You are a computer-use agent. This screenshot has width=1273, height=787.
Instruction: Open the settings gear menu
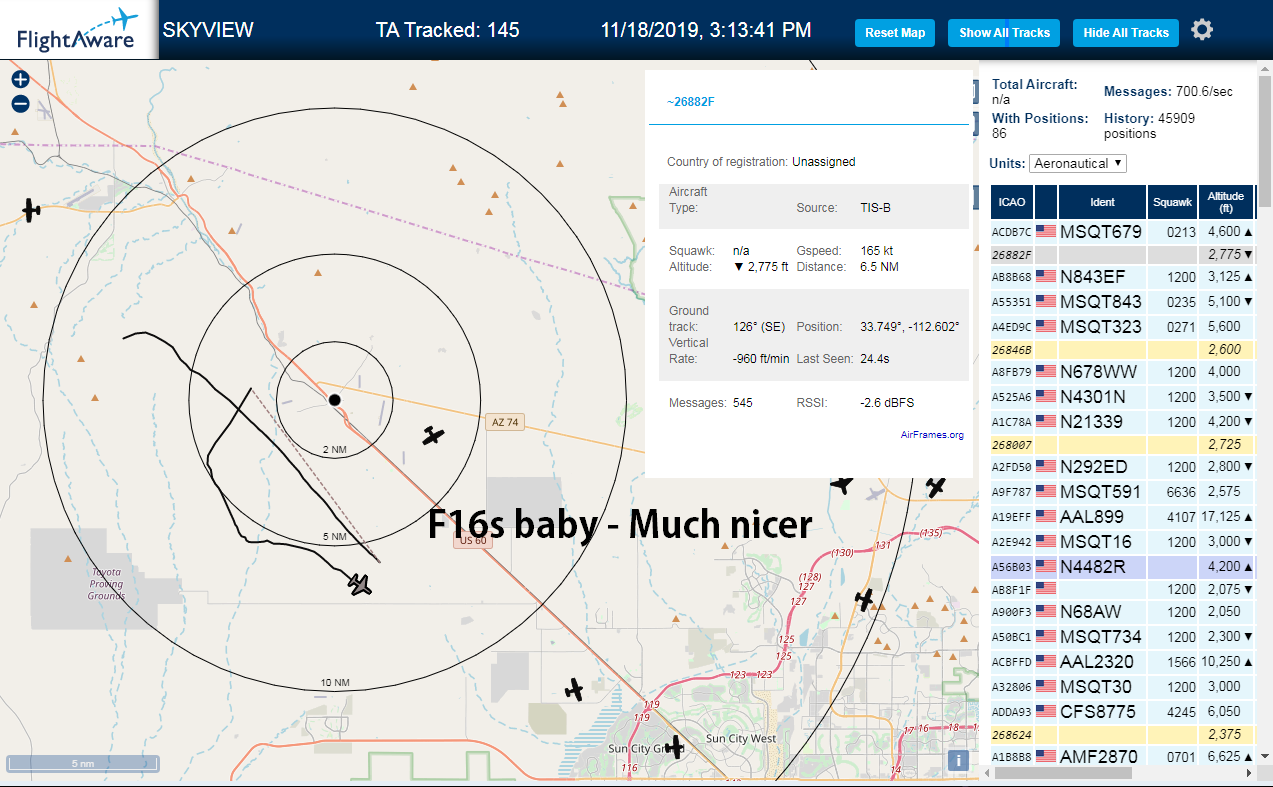1202,30
